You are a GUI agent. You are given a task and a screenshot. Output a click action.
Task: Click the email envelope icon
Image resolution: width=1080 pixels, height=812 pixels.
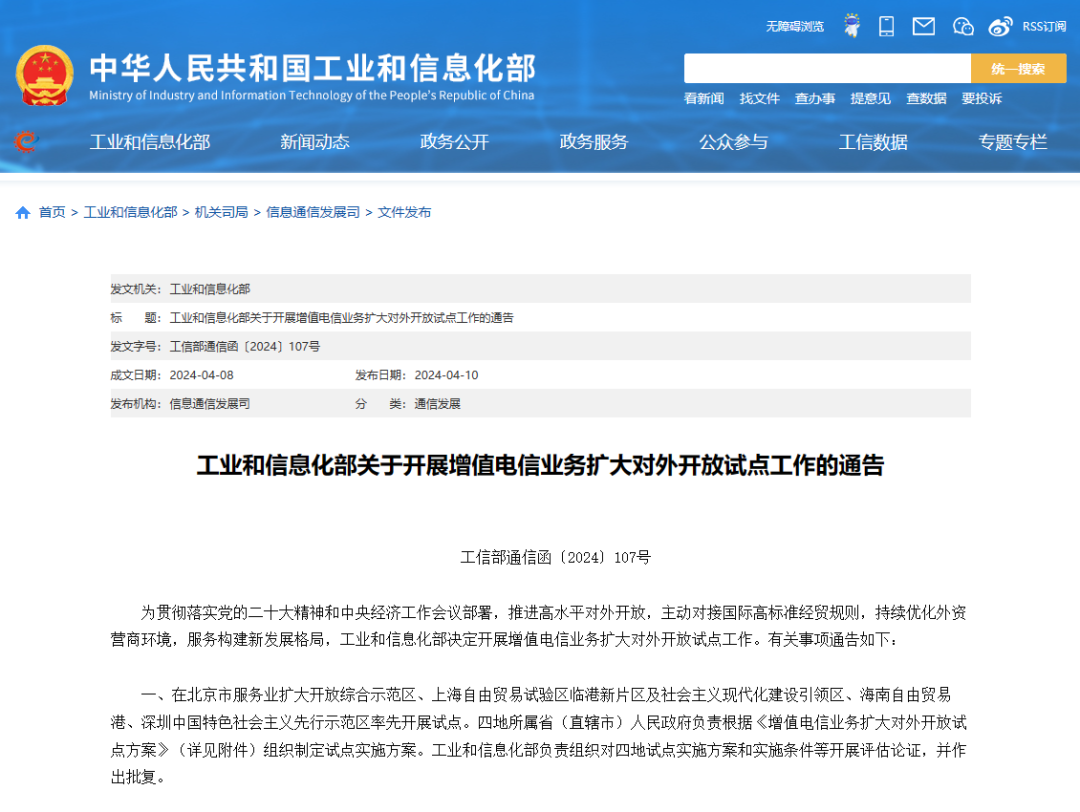[924, 26]
